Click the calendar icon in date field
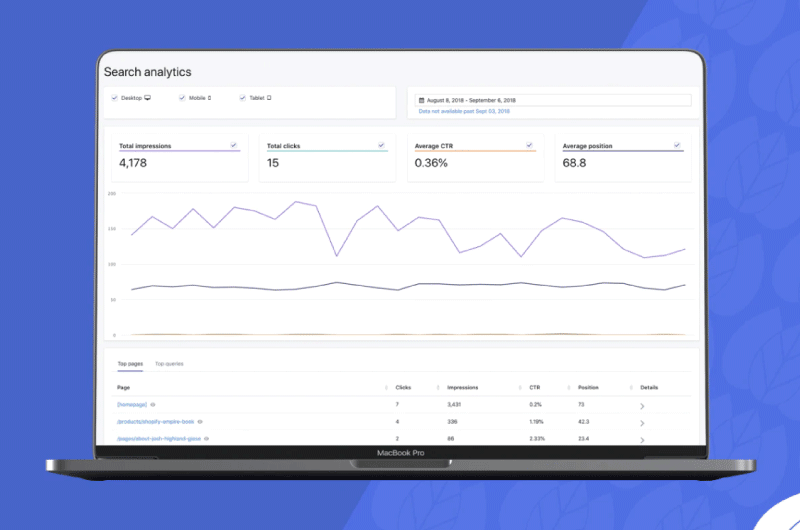The image size is (800, 530). [421, 100]
